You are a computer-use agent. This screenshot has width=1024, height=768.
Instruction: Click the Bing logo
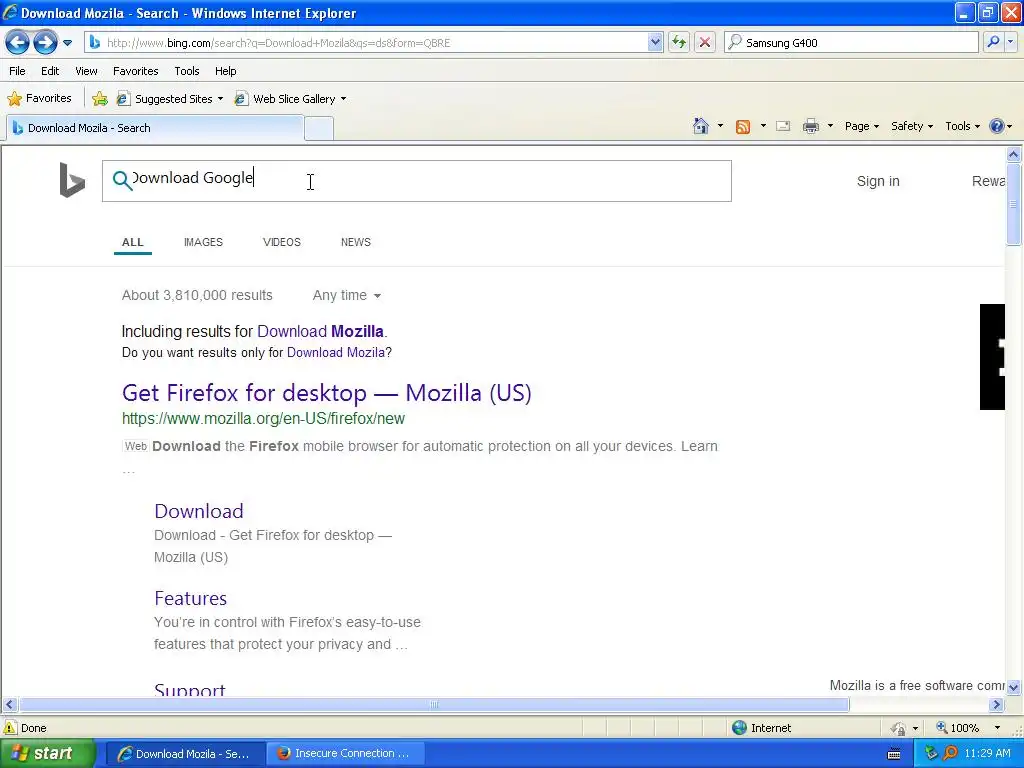click(72, 180)
